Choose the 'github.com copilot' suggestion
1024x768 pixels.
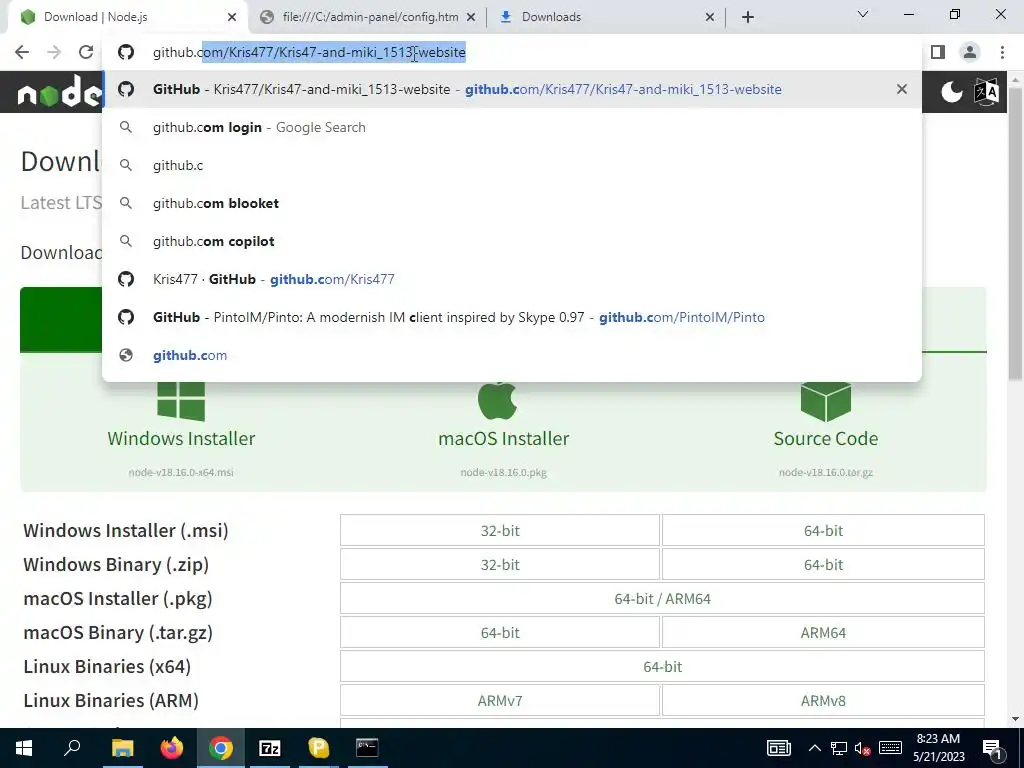click(x=512, y=241)
